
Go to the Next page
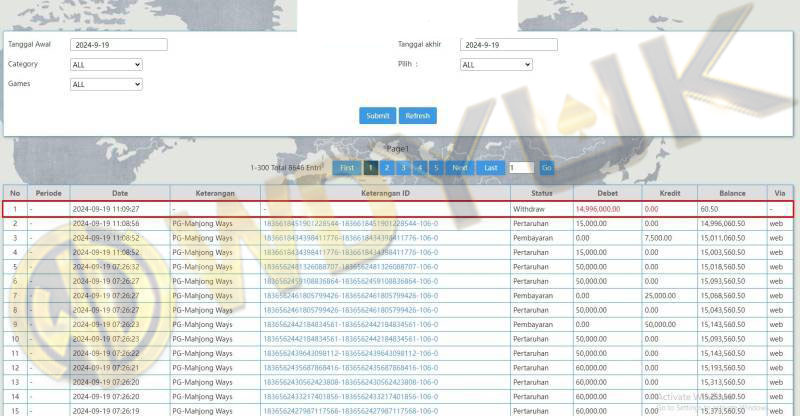point(460,168)
